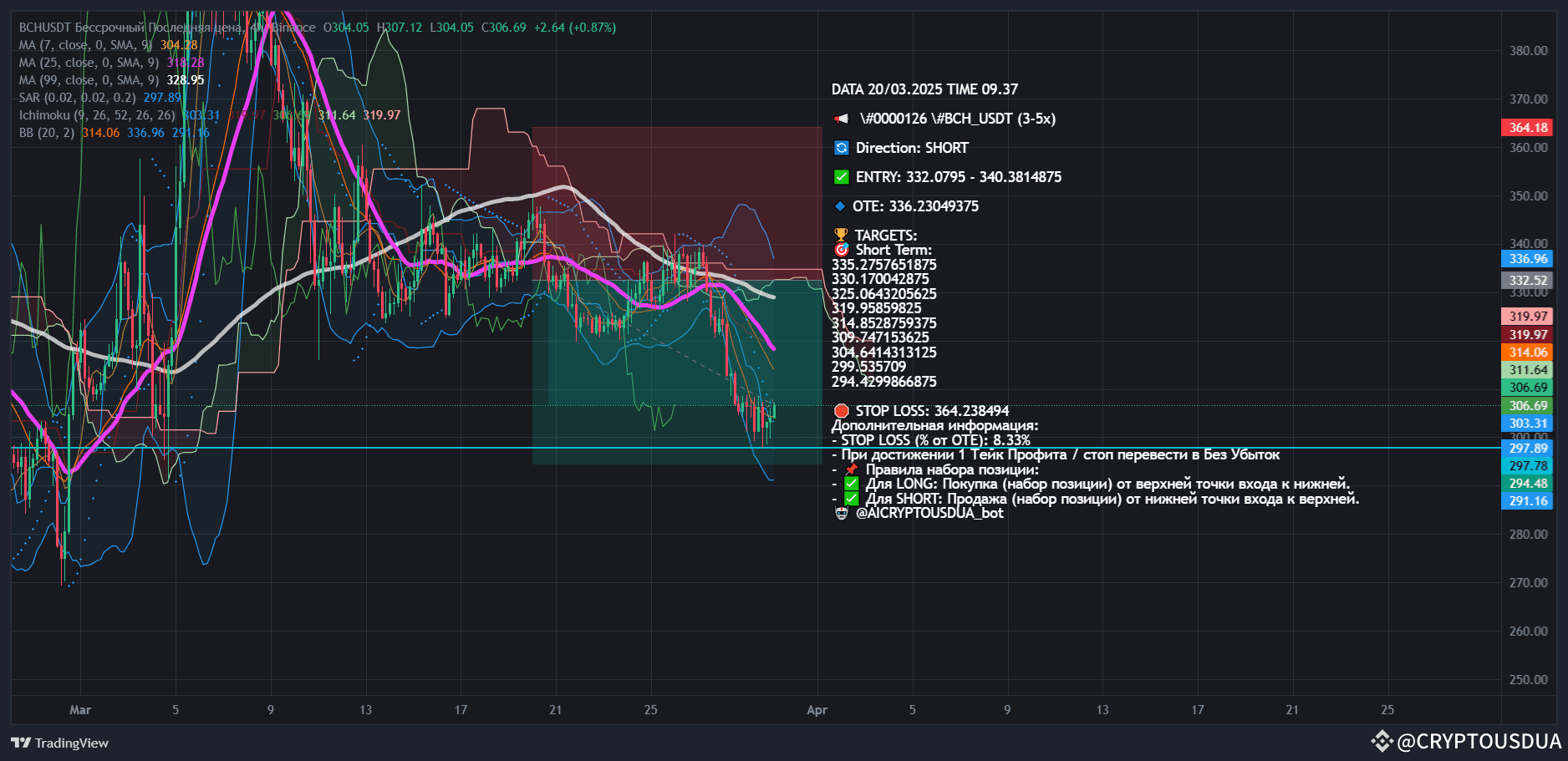Click the robot icon beside @AICRYPTOUSDUA_bot
The height and width of the screenshot is (761, 1568).
point(843,513)
